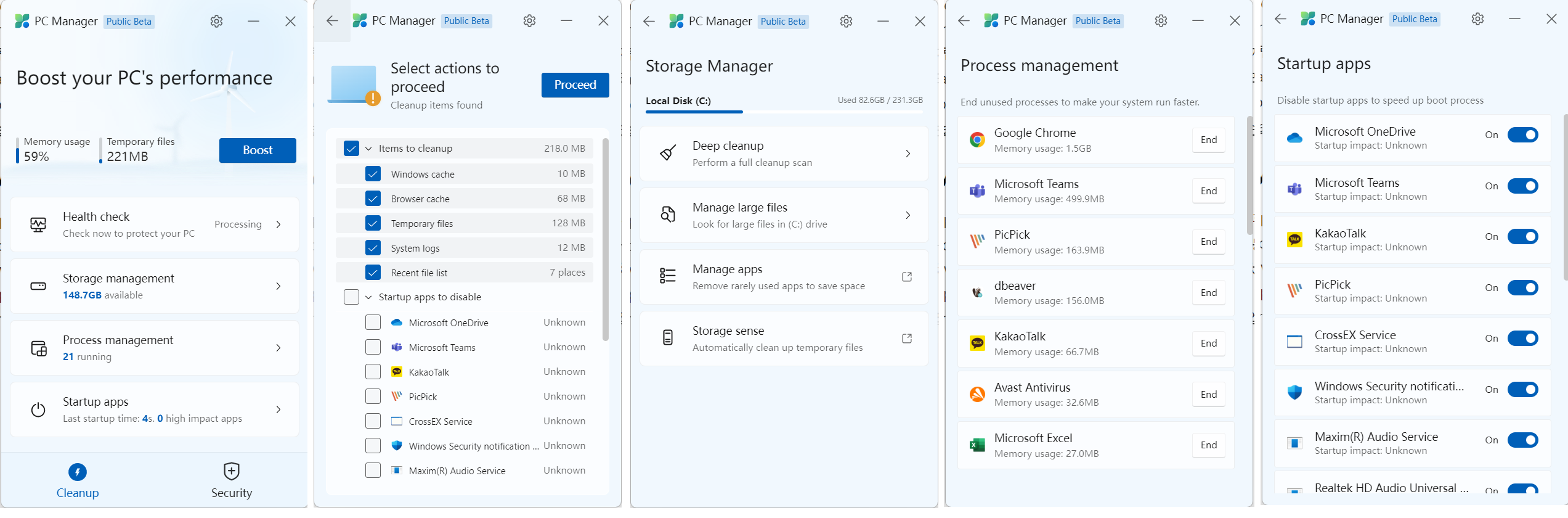Image resolution: width=1568 pixels, height=518 pixels.
Task: Click the Health check monitor icon
Action: point(38,224)
